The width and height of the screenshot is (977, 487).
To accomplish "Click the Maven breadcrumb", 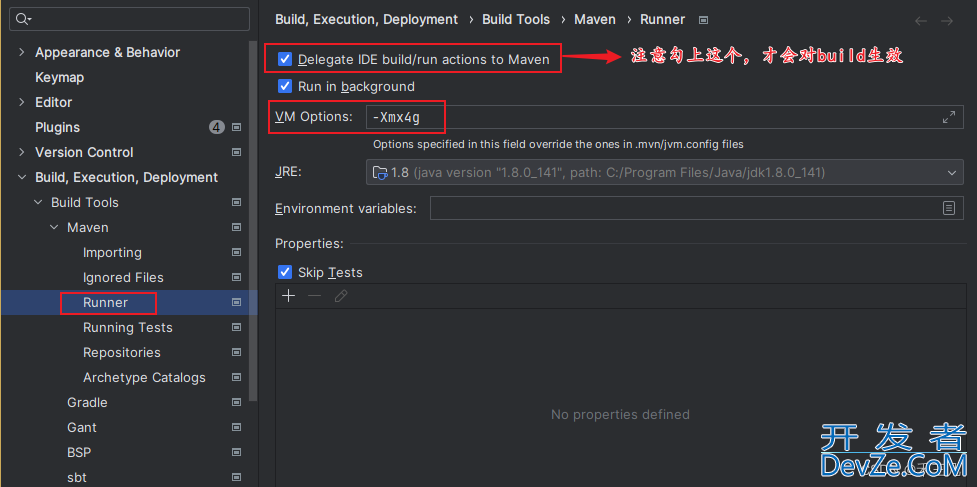I will (x=595, y=20).
